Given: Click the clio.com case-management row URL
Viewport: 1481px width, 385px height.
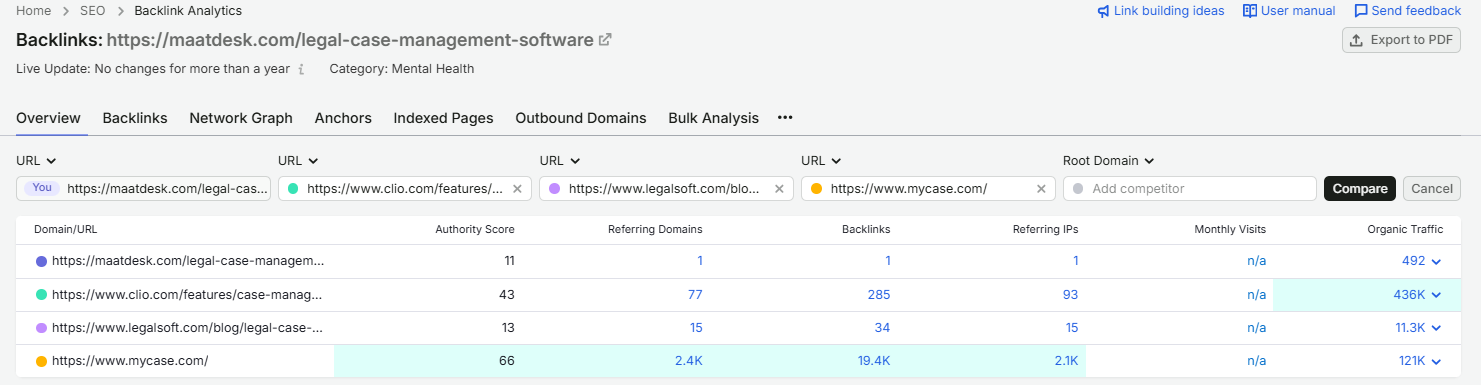Looking at the screenshot, I should (188, 295).
